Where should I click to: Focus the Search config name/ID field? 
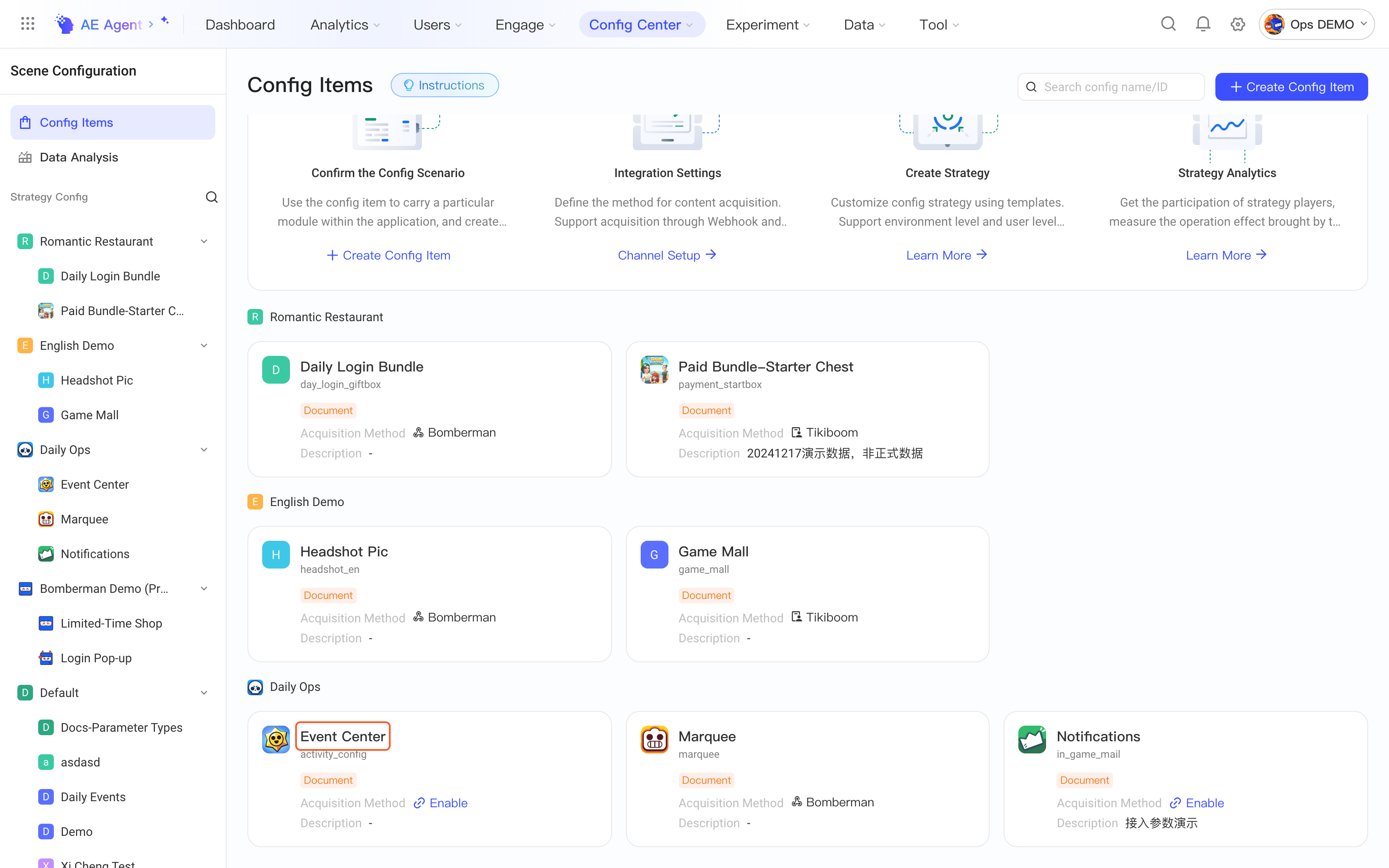click(1111, 87)
